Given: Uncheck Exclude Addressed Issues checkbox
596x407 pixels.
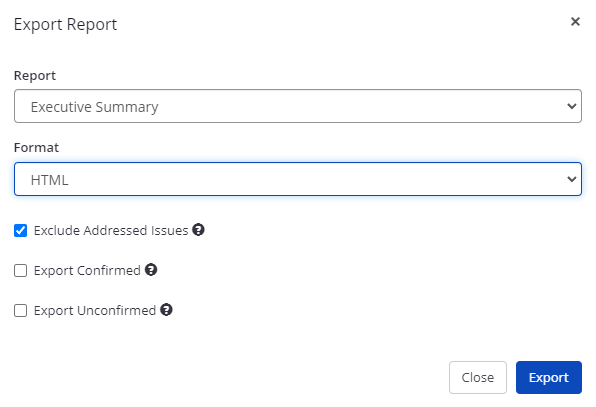Looking at the screenshot, I should [21, 230].
